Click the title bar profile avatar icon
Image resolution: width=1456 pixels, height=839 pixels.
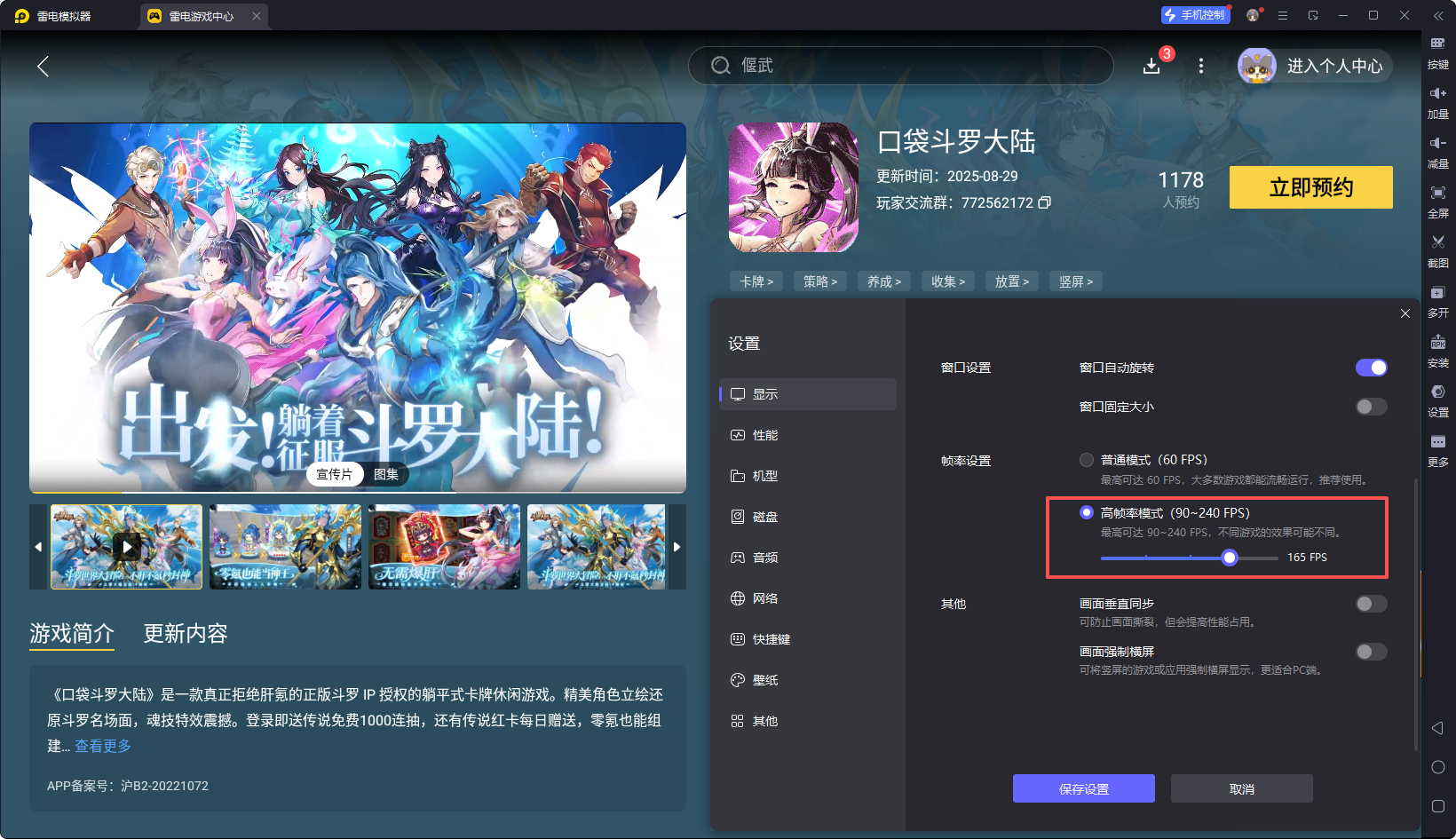click(1253, 15)
